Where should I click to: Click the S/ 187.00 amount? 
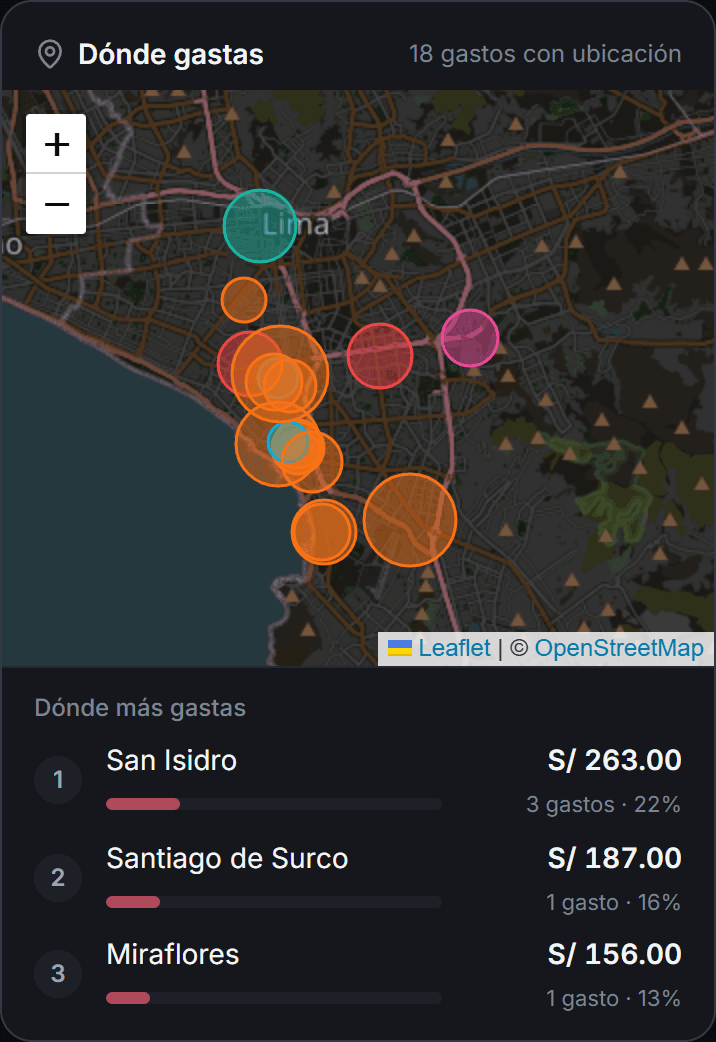click(614, 859)
